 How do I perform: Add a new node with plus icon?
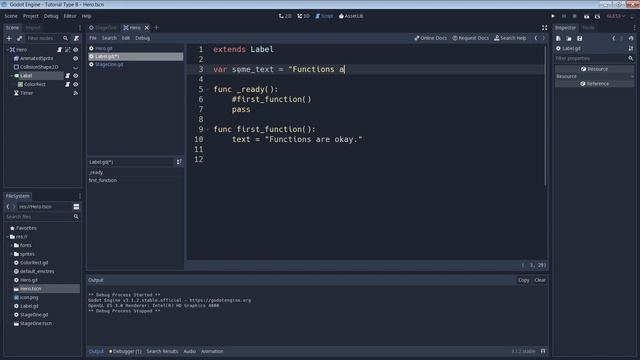[9, 38]
